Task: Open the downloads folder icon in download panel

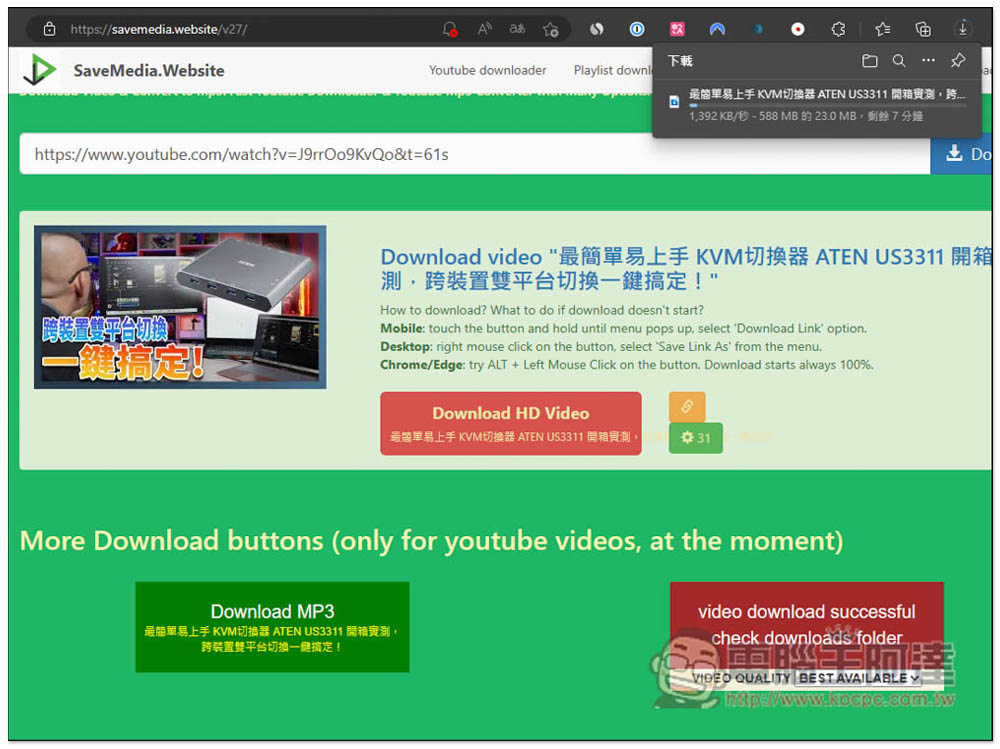Action: coord(869,61)
